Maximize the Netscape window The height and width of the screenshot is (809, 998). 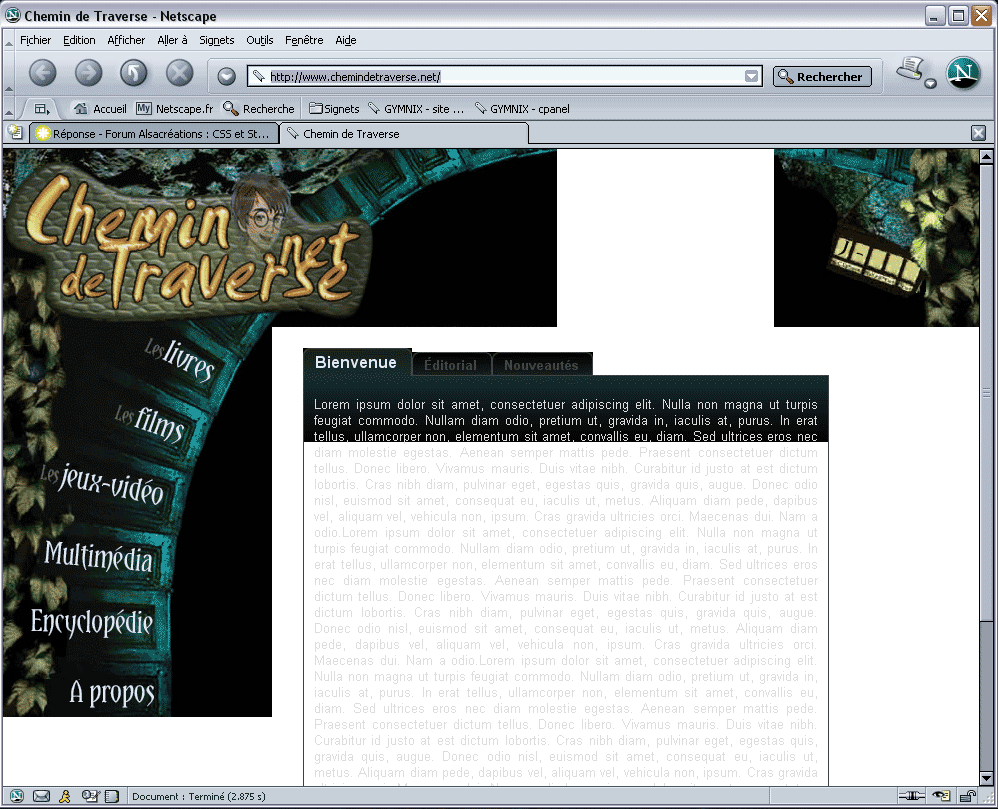(958, 15)
